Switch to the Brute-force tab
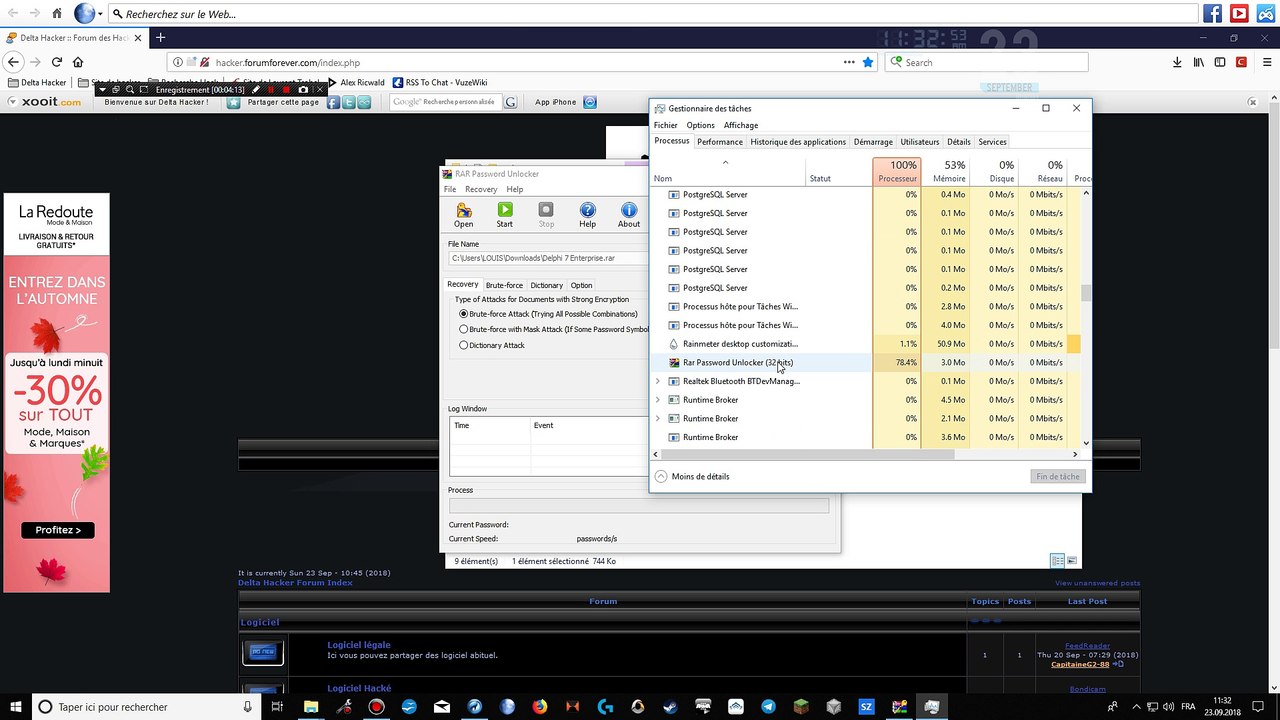Screen dimensions: 1280x720 [504, 285]
